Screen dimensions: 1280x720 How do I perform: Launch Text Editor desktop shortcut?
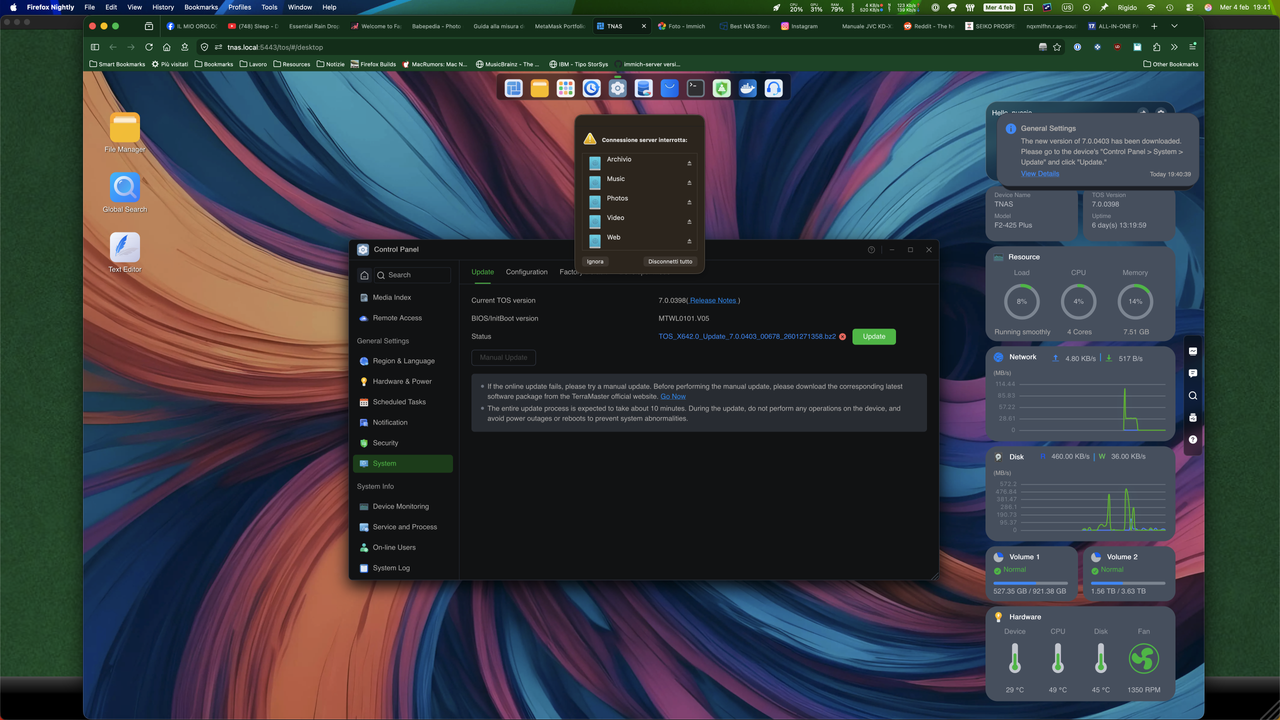(125, 253)
